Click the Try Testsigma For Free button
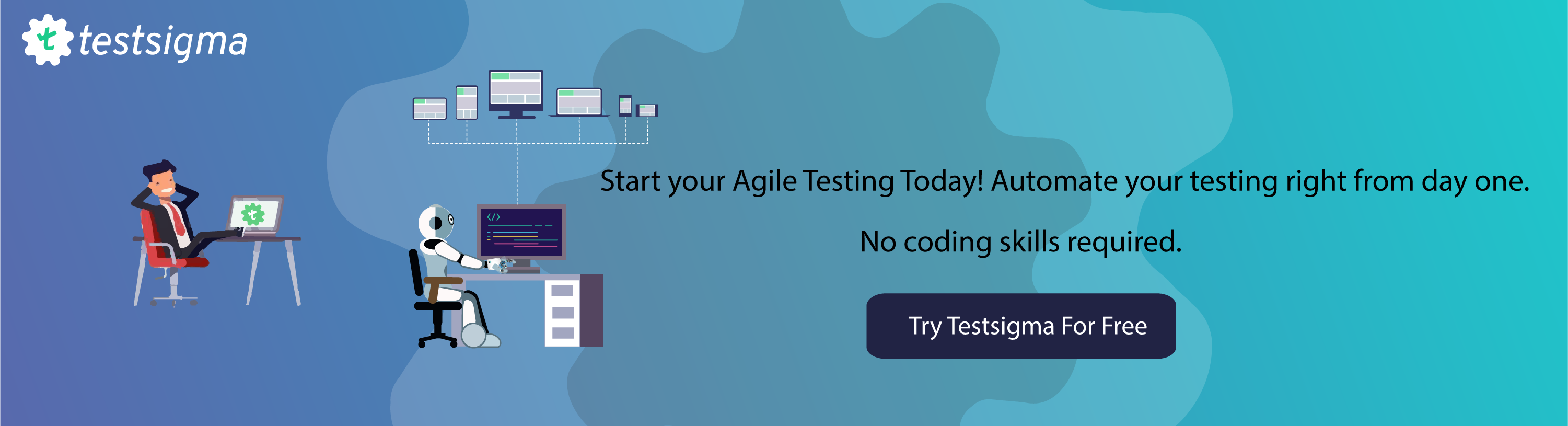The image size is (1568, 426). pyautogui.click(x=1021, y=326)
